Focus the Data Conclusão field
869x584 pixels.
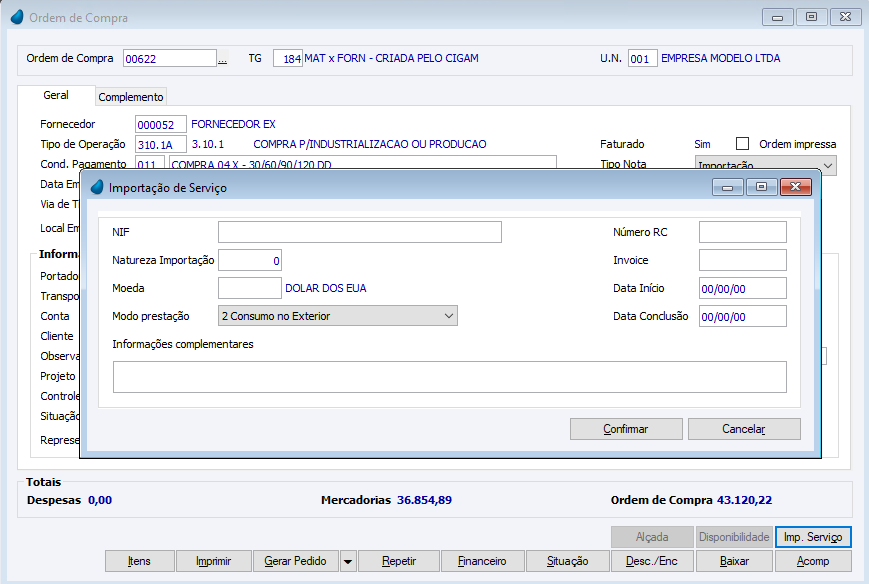[x=743, y=316]
